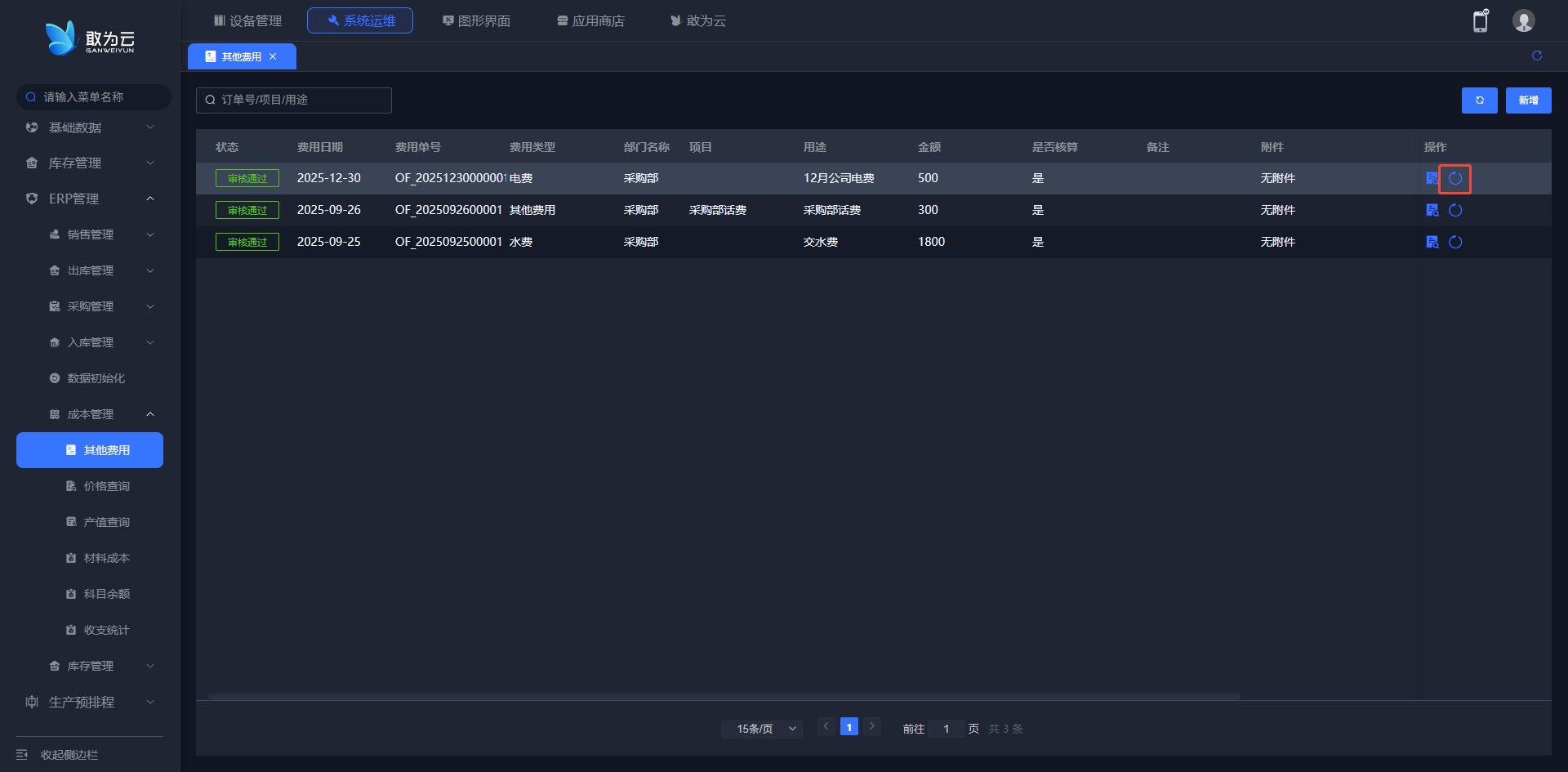
Task: Click the view details icon for the 电费 row
Action: [1432, 178]
